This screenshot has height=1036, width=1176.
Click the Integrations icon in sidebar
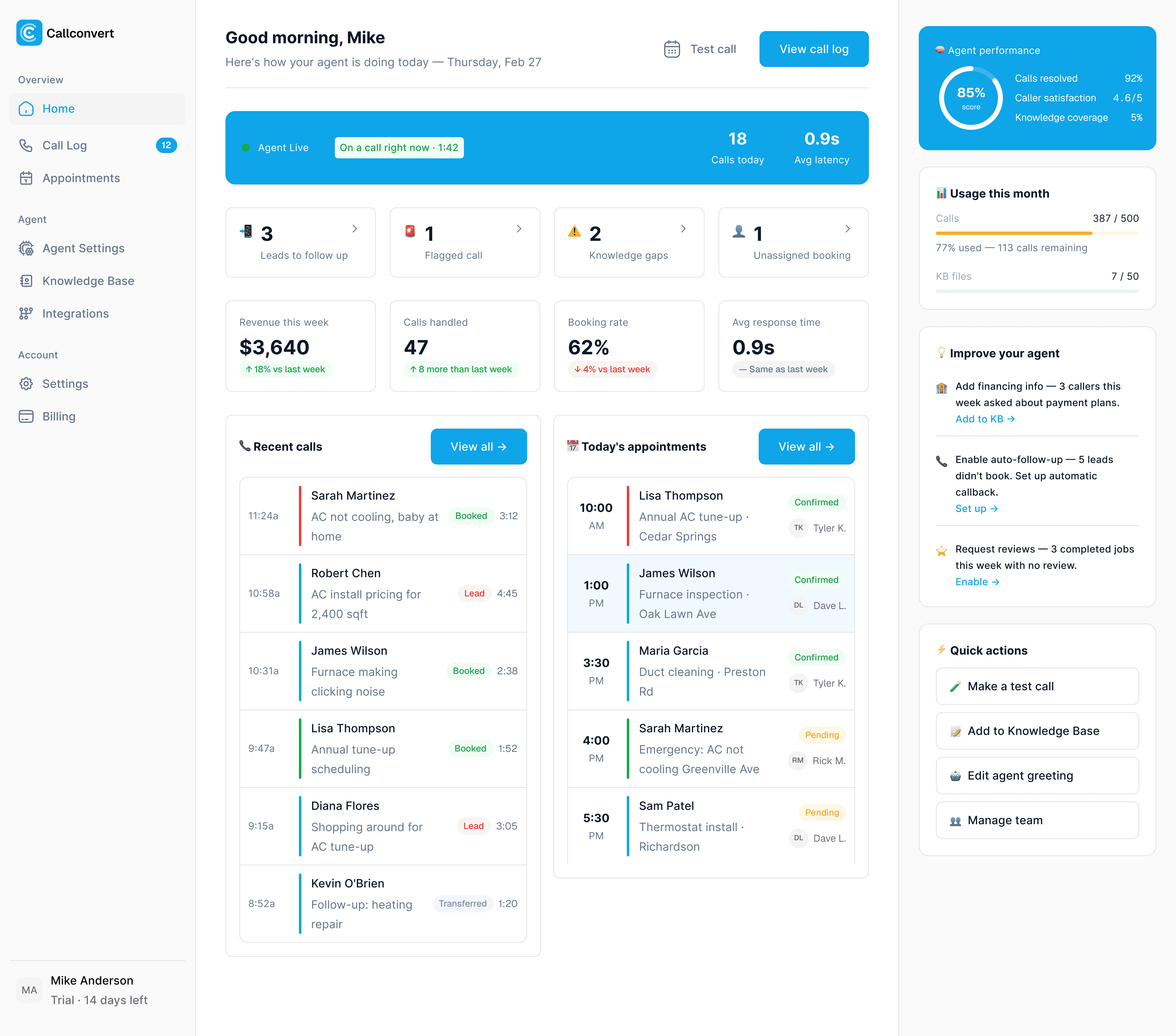pyautogui.click(x=26, y=313)
